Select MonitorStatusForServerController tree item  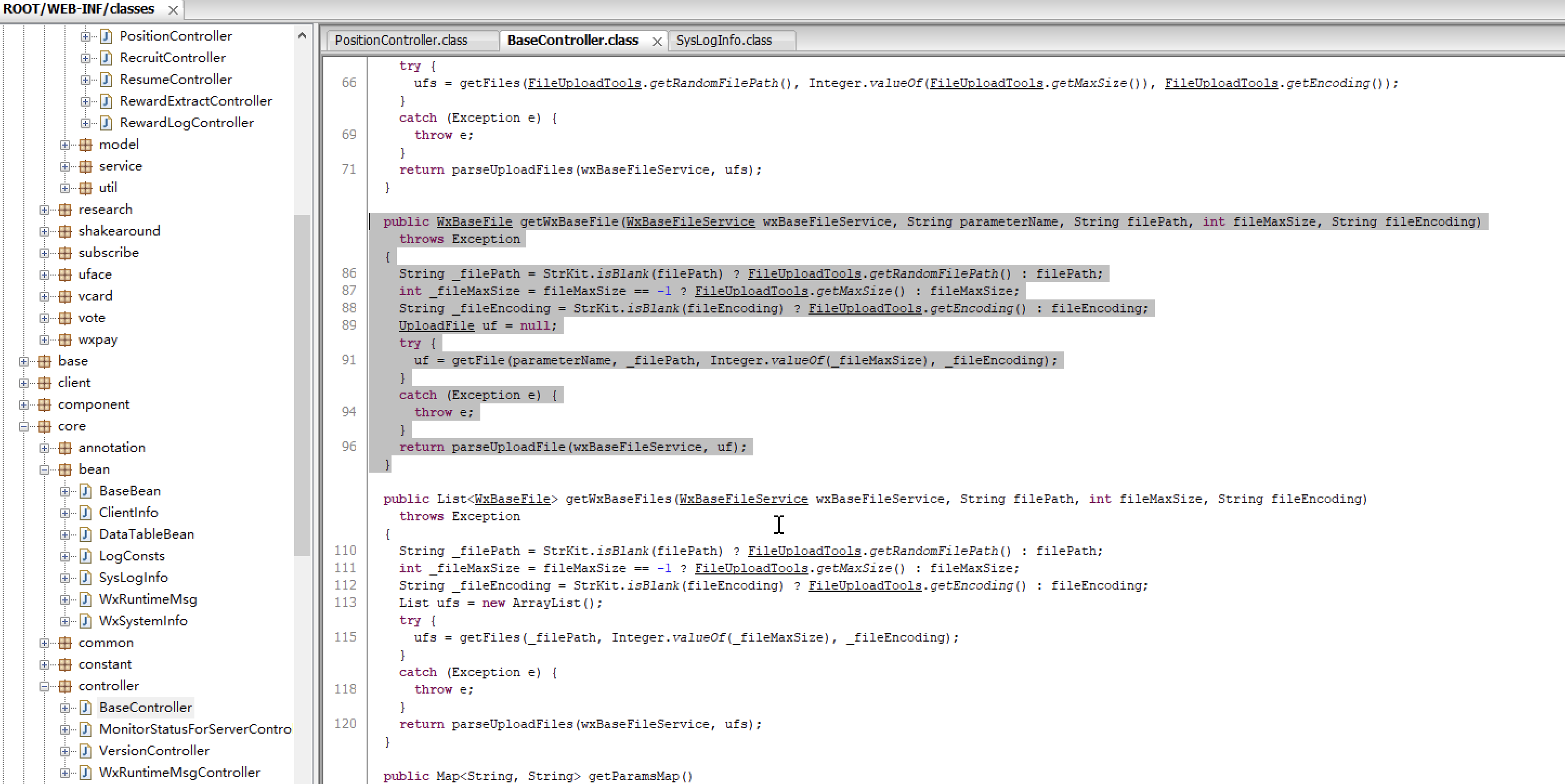tap(194, 729)
